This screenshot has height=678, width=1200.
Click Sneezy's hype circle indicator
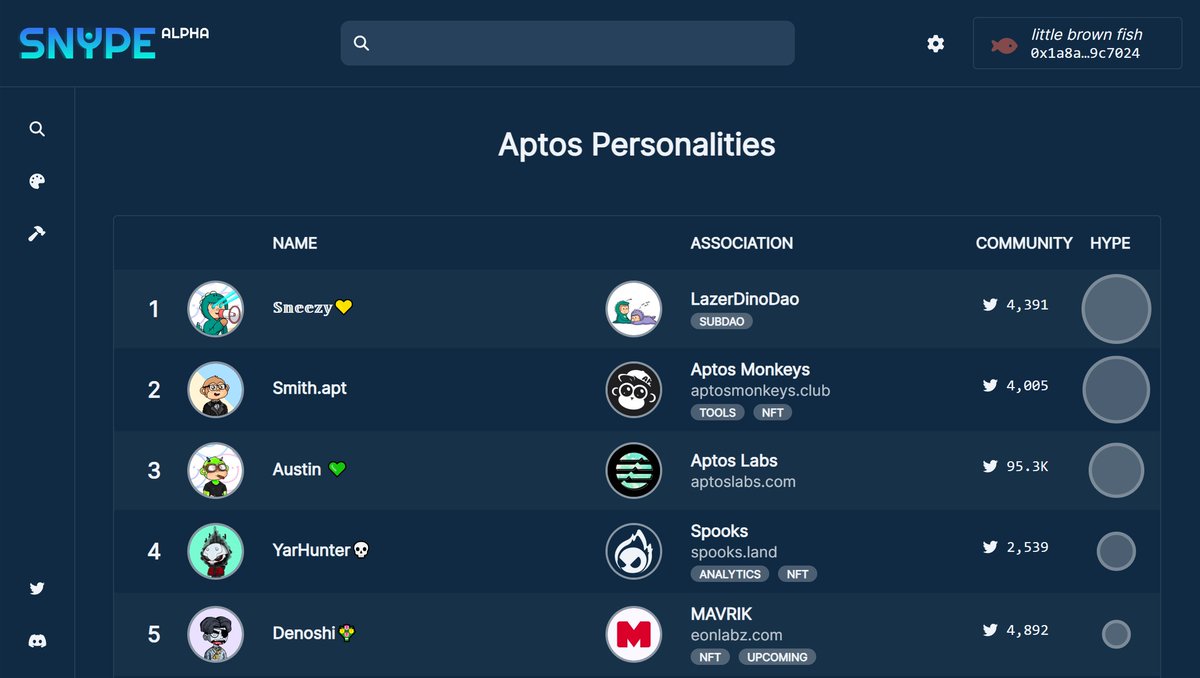pyautogui.click(x=1116, y=309)
